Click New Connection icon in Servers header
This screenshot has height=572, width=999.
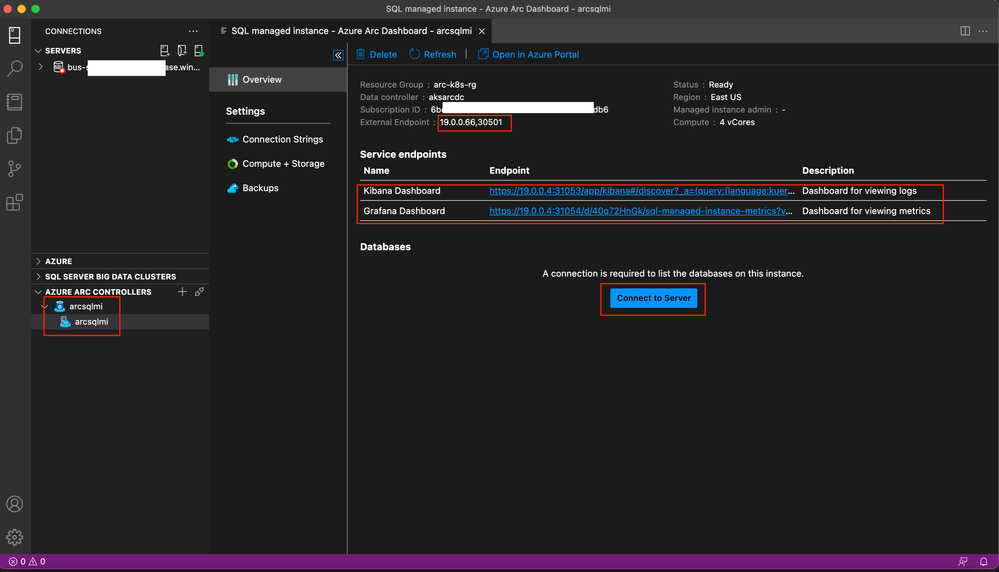pyautogui.click(x=164, y=50)
